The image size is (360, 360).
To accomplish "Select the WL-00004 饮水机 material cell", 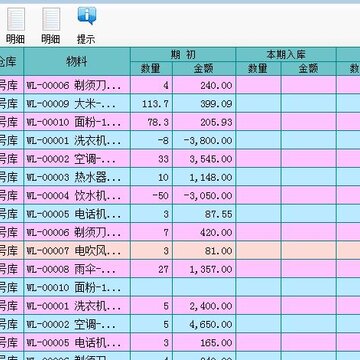I will click(x=77, y=195).
